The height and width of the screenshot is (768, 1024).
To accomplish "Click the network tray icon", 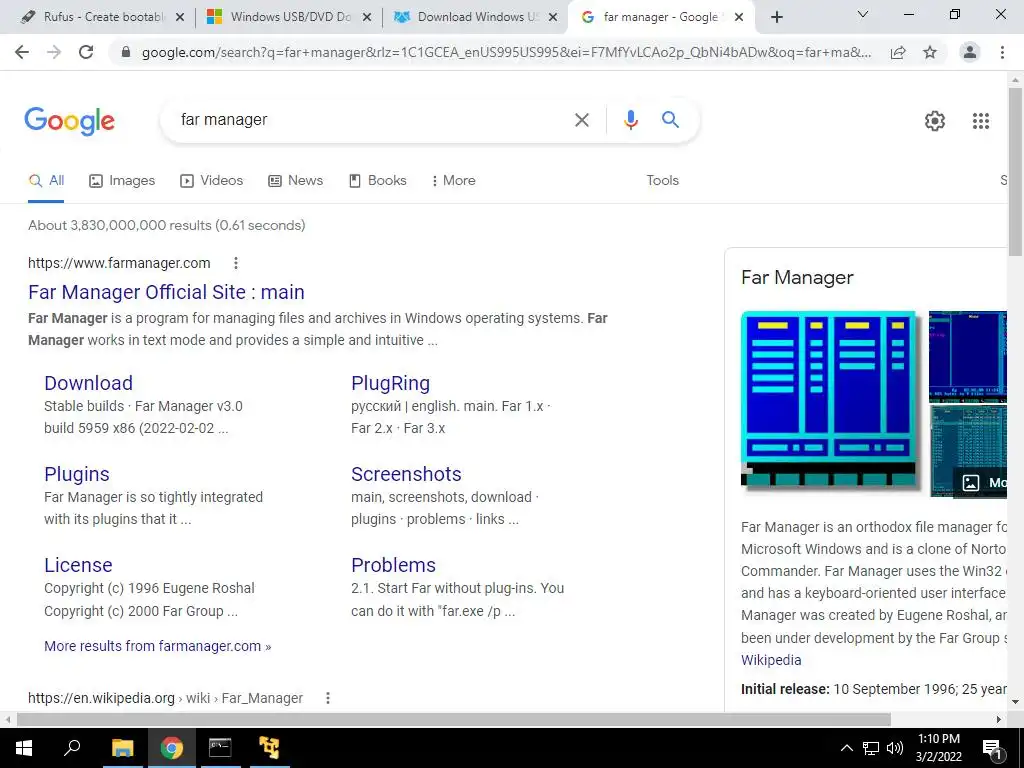I will click(x=871, y=748).
